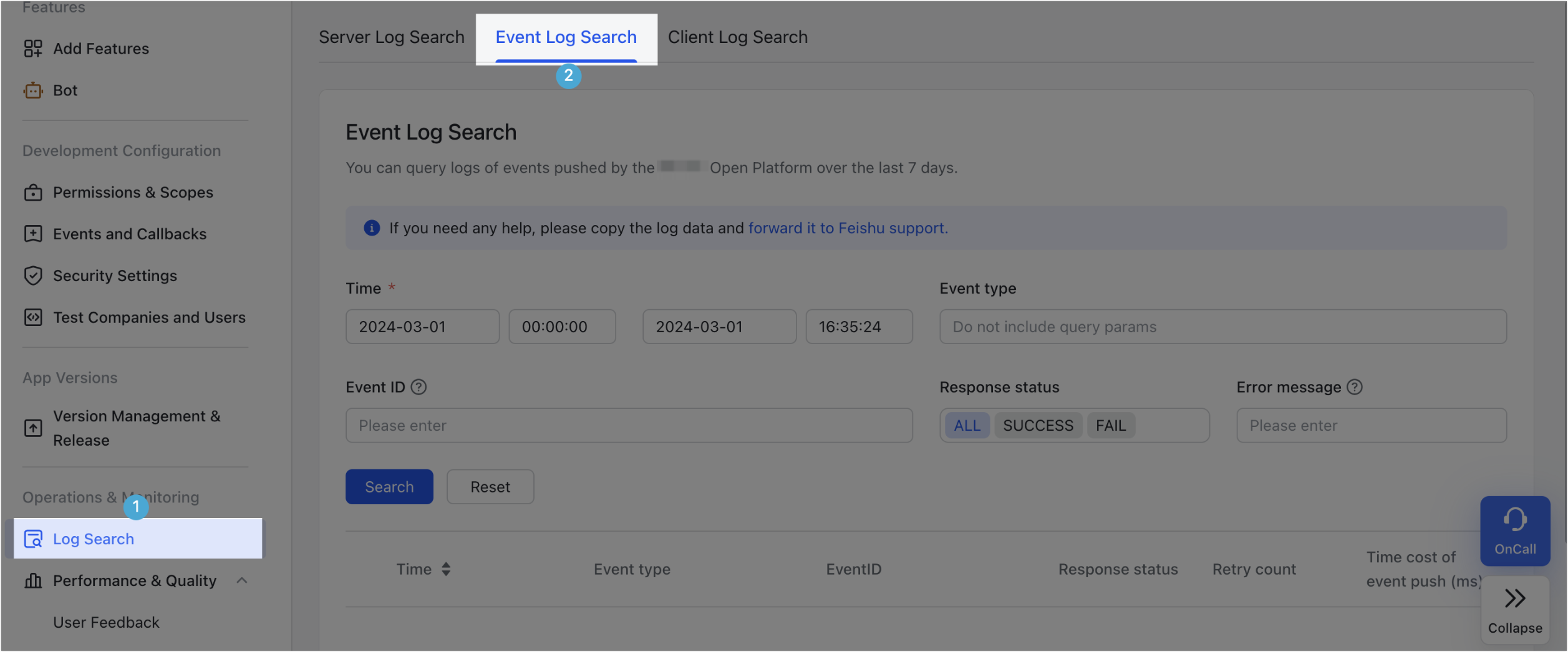Switch to the Server Log Search tab
1568x652 pixels.
pyautogui.click(x=391, y=37)
